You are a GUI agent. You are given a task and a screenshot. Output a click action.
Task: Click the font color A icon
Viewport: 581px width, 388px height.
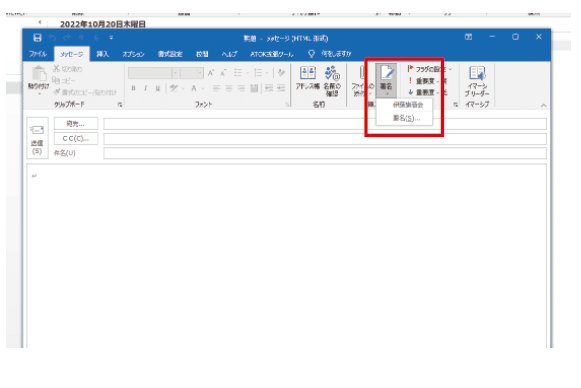194,88
